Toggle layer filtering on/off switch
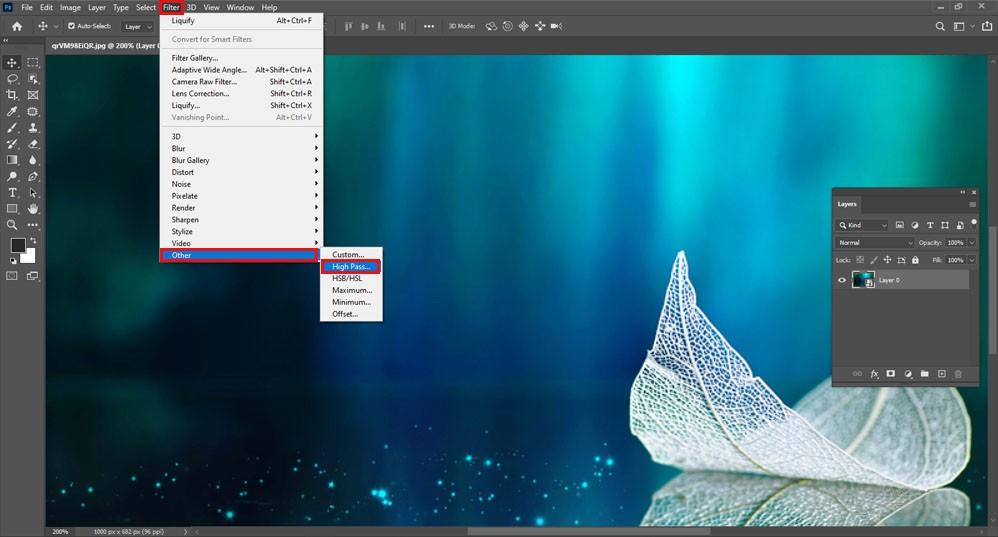Image resolution: width=998 pixels, height=537 pixels. click(x=974, y=223)
